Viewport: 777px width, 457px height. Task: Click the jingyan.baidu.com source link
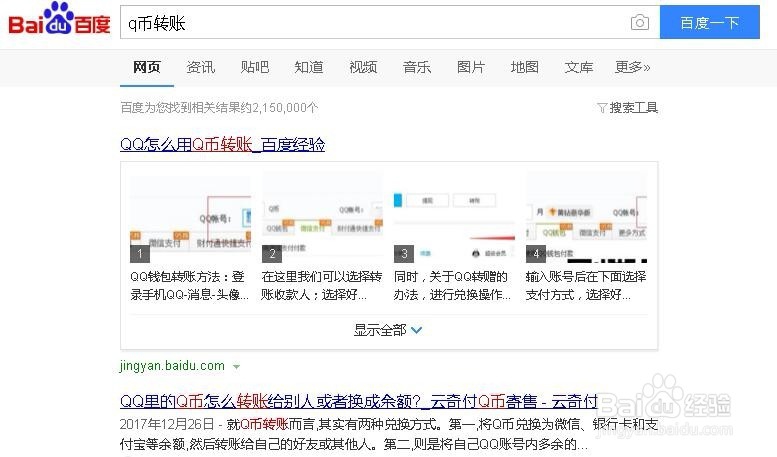(x=172, y=366)
